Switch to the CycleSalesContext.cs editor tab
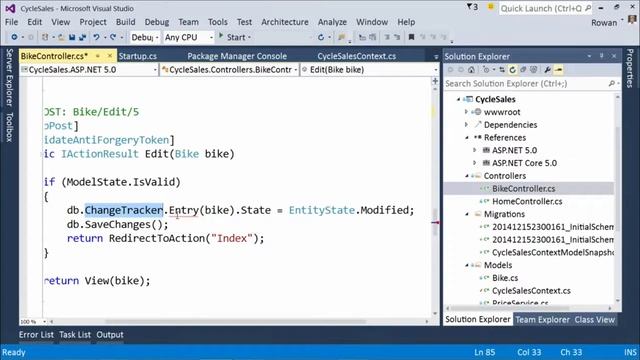 point(356,56)
